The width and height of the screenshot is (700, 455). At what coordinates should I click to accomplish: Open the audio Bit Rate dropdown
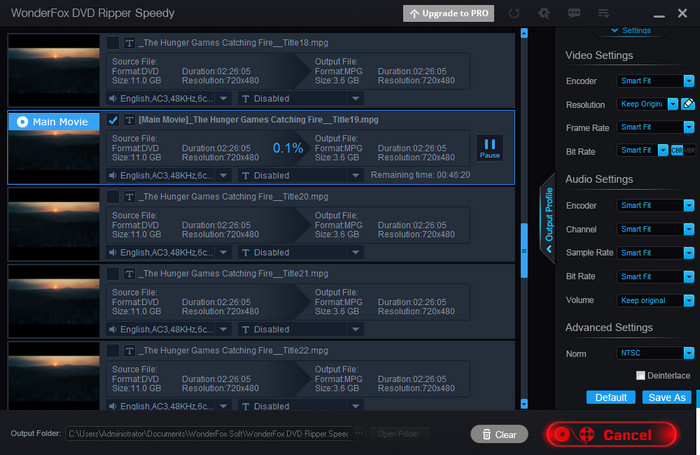[655, 276]
